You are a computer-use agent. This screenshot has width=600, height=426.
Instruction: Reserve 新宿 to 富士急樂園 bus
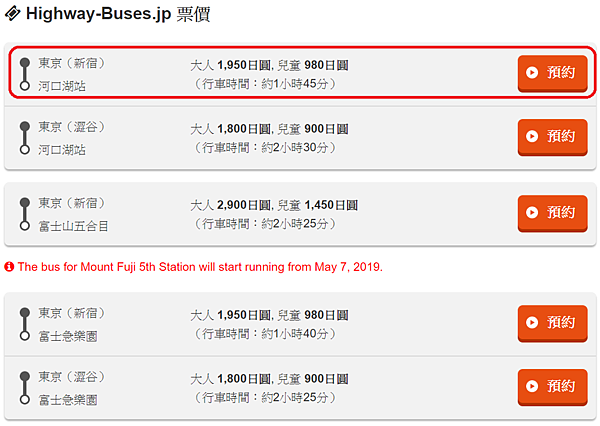(552, 323)
